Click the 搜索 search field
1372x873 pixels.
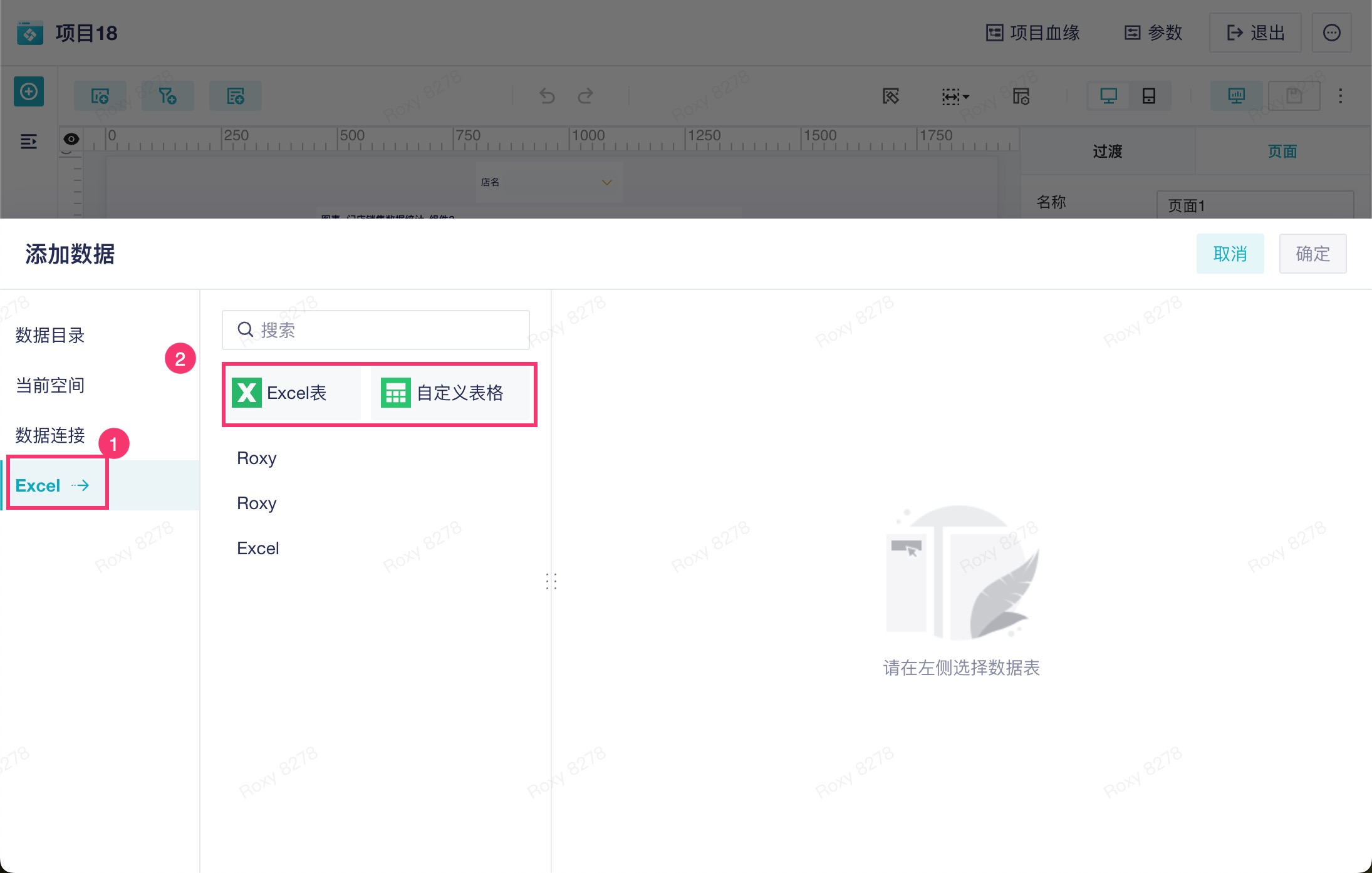coord(376,330)
